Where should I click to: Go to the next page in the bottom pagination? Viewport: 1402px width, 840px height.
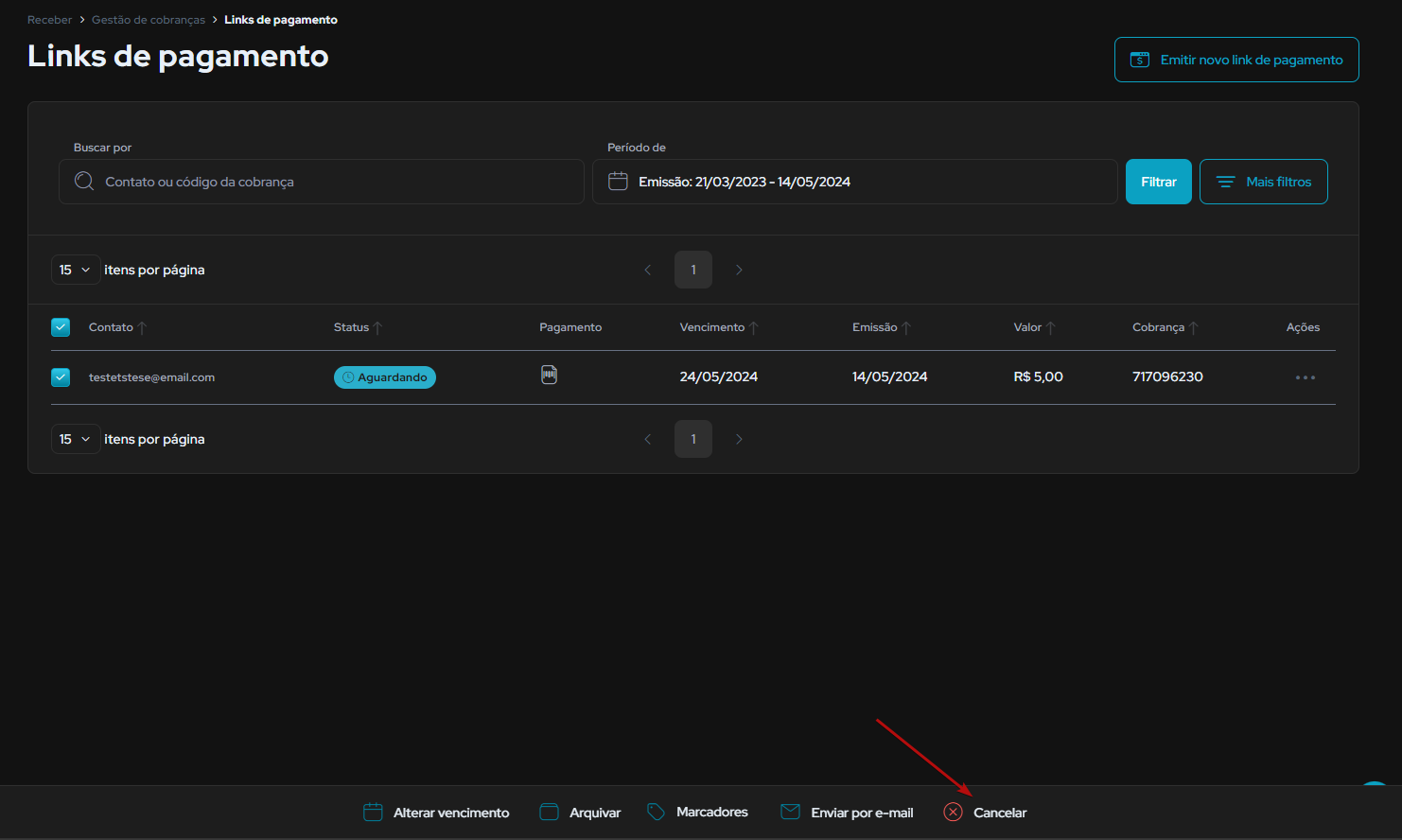click(x=739, y=439)
